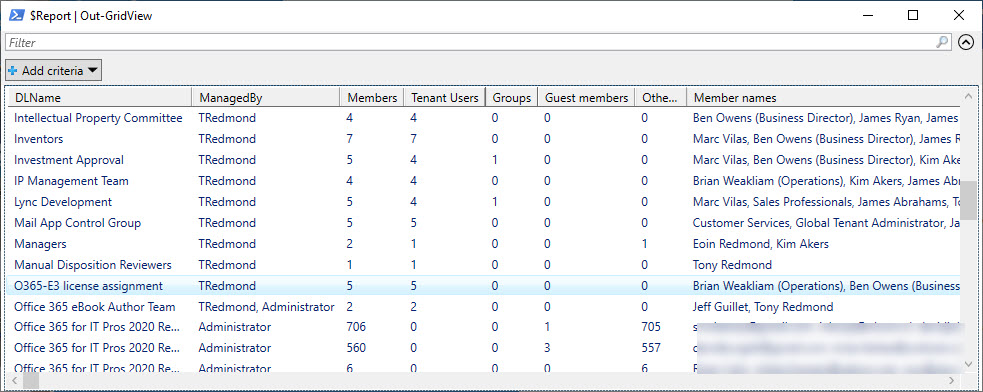Select the Intellectual Property Committee row
Viewport: 983px width, 392px height.
point(483,118)
